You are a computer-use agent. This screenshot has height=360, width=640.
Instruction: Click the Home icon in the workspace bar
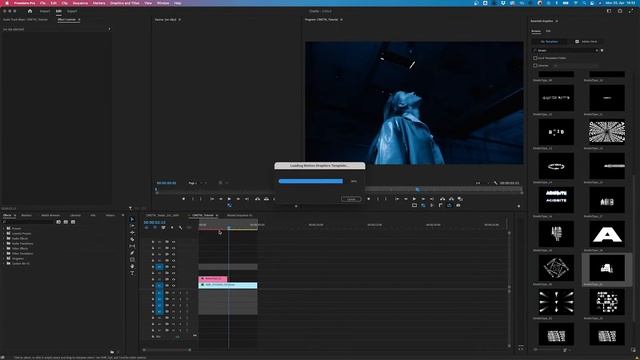click(x=30, y=11)
